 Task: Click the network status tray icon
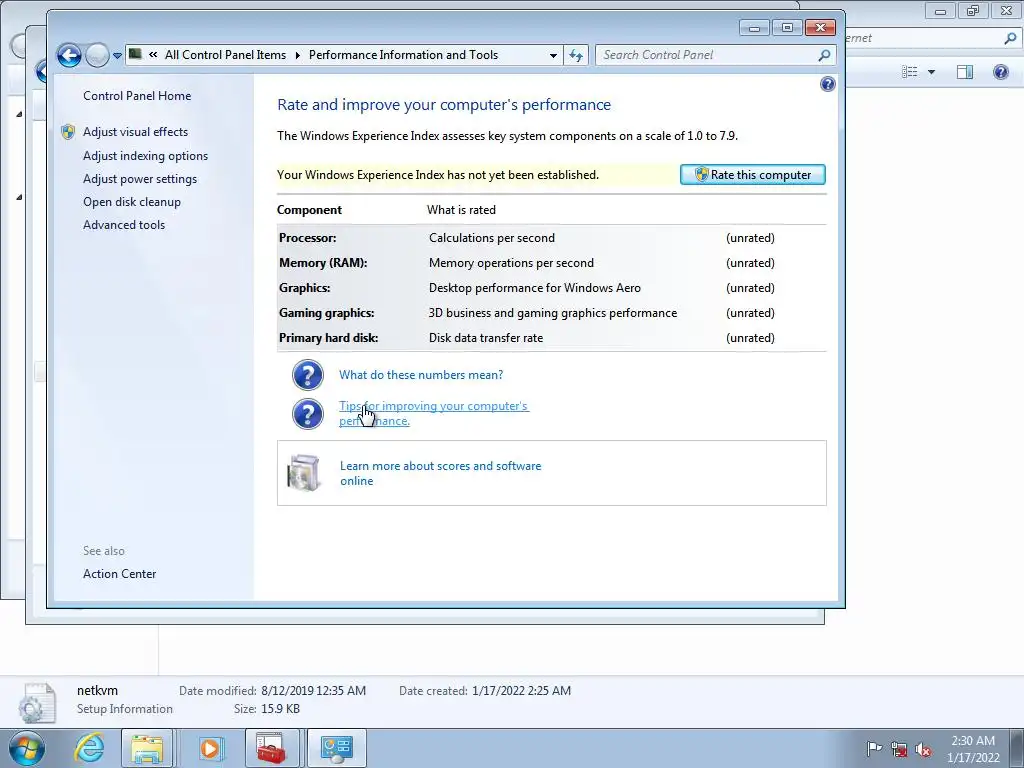[x=899, y=749]
